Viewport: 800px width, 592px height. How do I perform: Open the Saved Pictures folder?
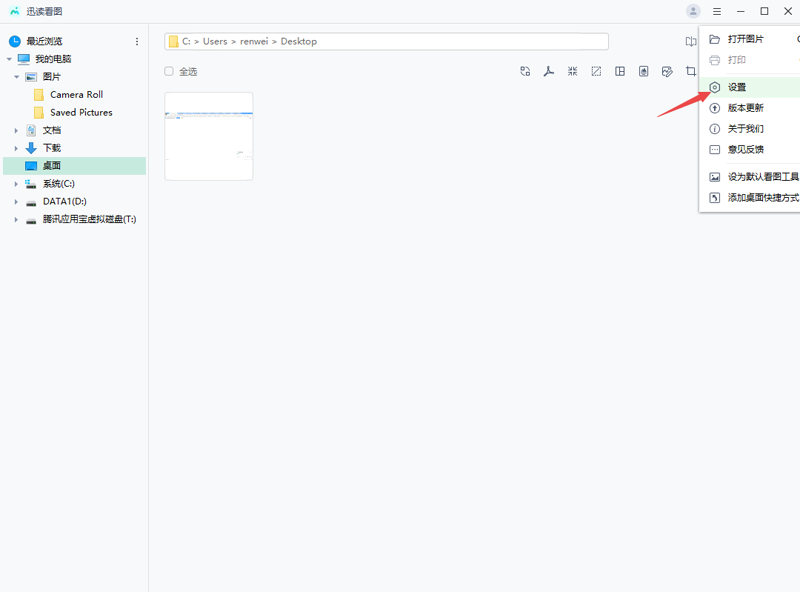pos(81,113)
